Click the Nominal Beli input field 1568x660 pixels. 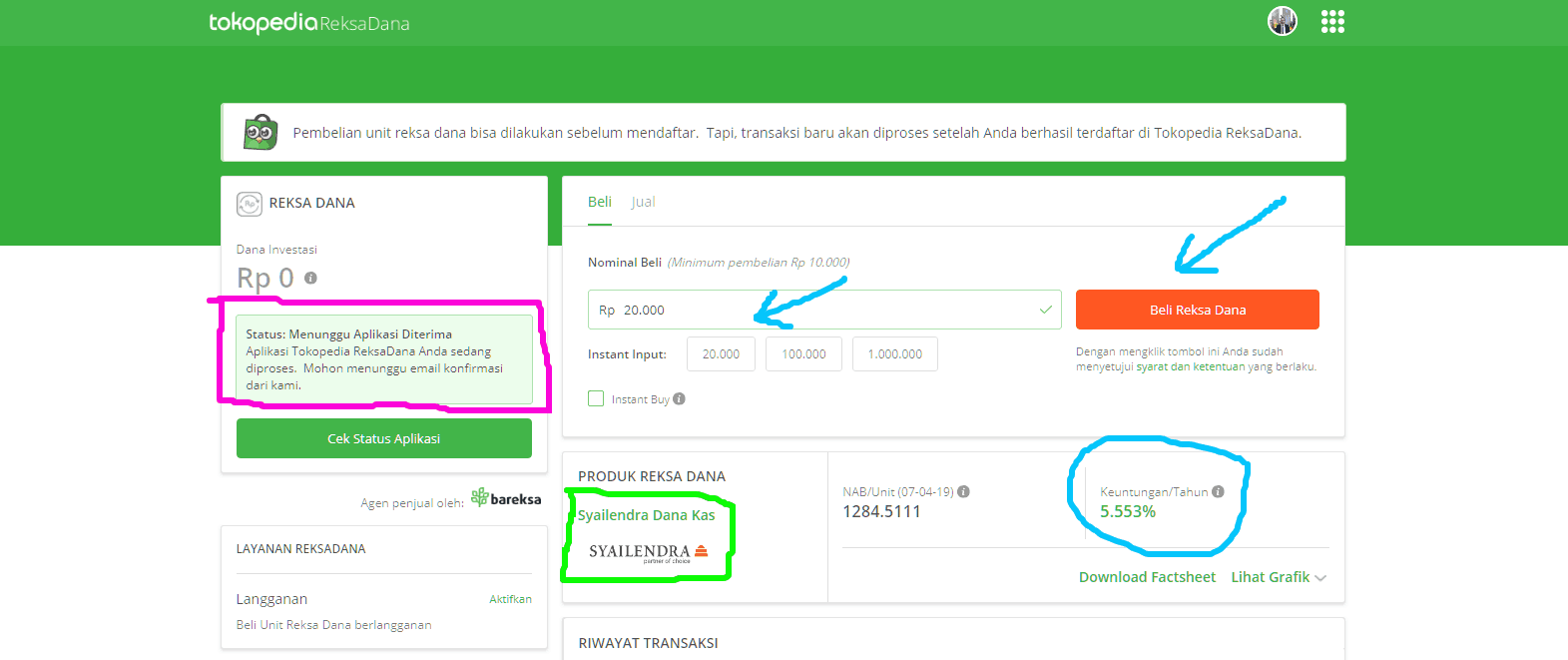pos(824,310)
